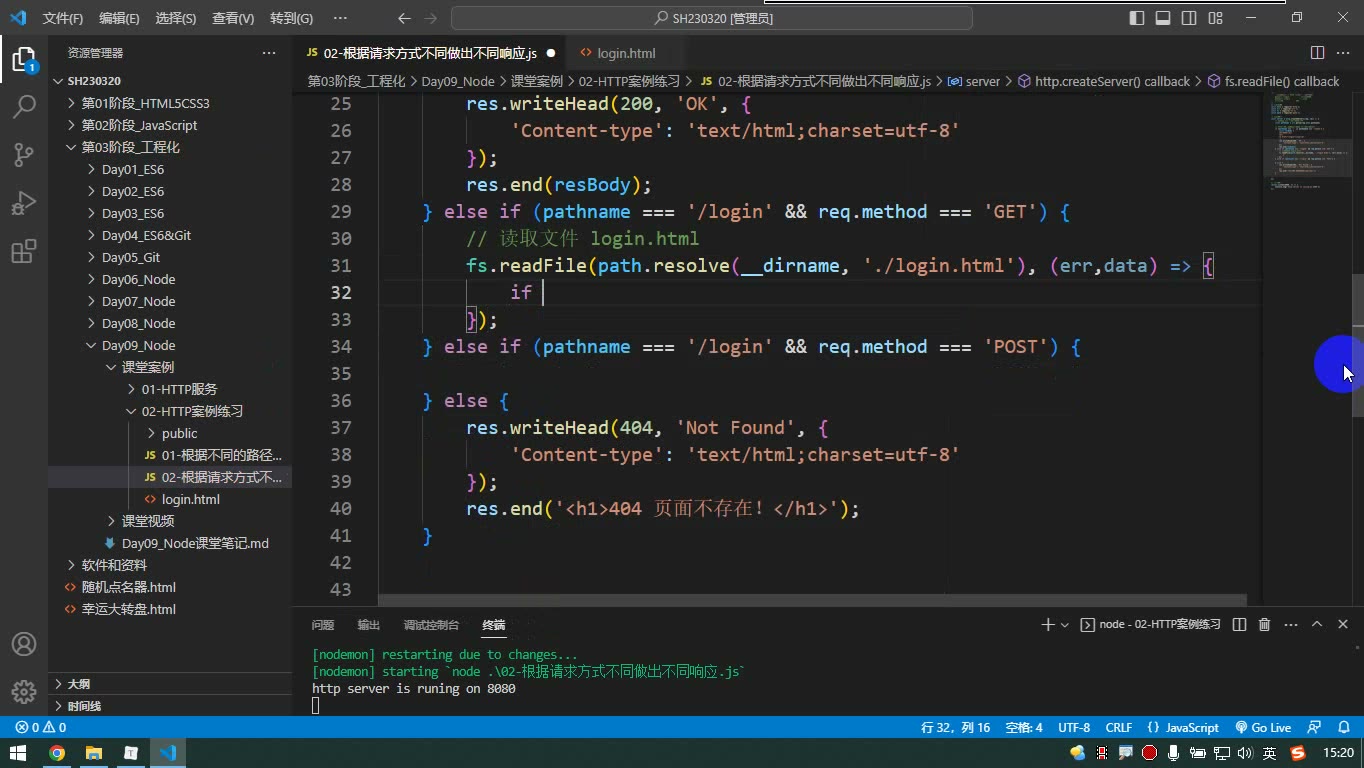The height and width of the screenshot is (768, 1364).
Task: Open the Extensions view
Action: pos(24,251)
